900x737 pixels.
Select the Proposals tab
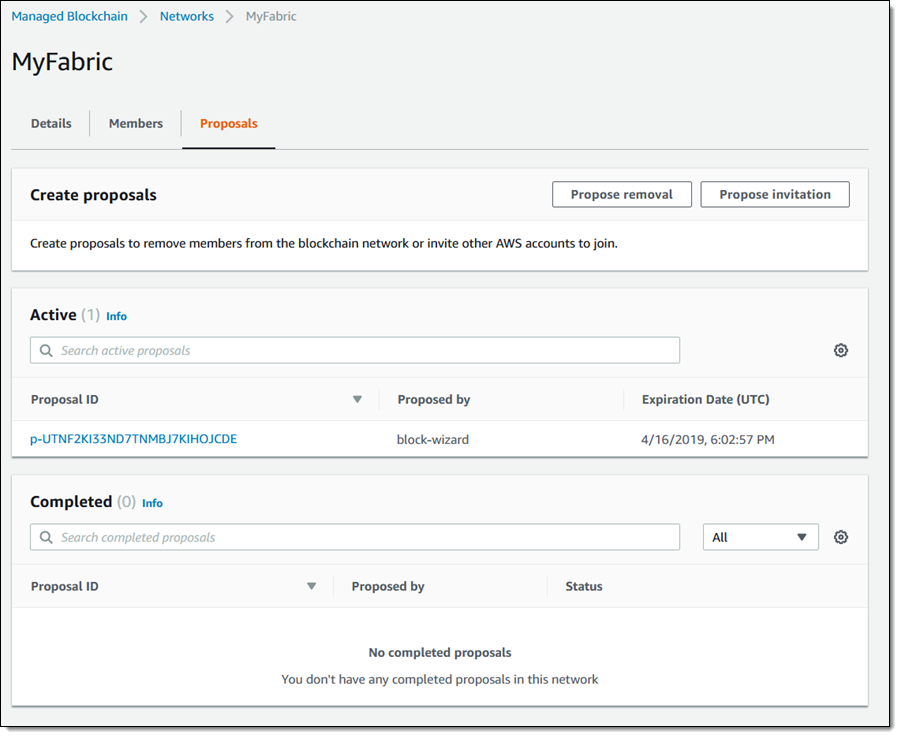(x=228, y=124)
